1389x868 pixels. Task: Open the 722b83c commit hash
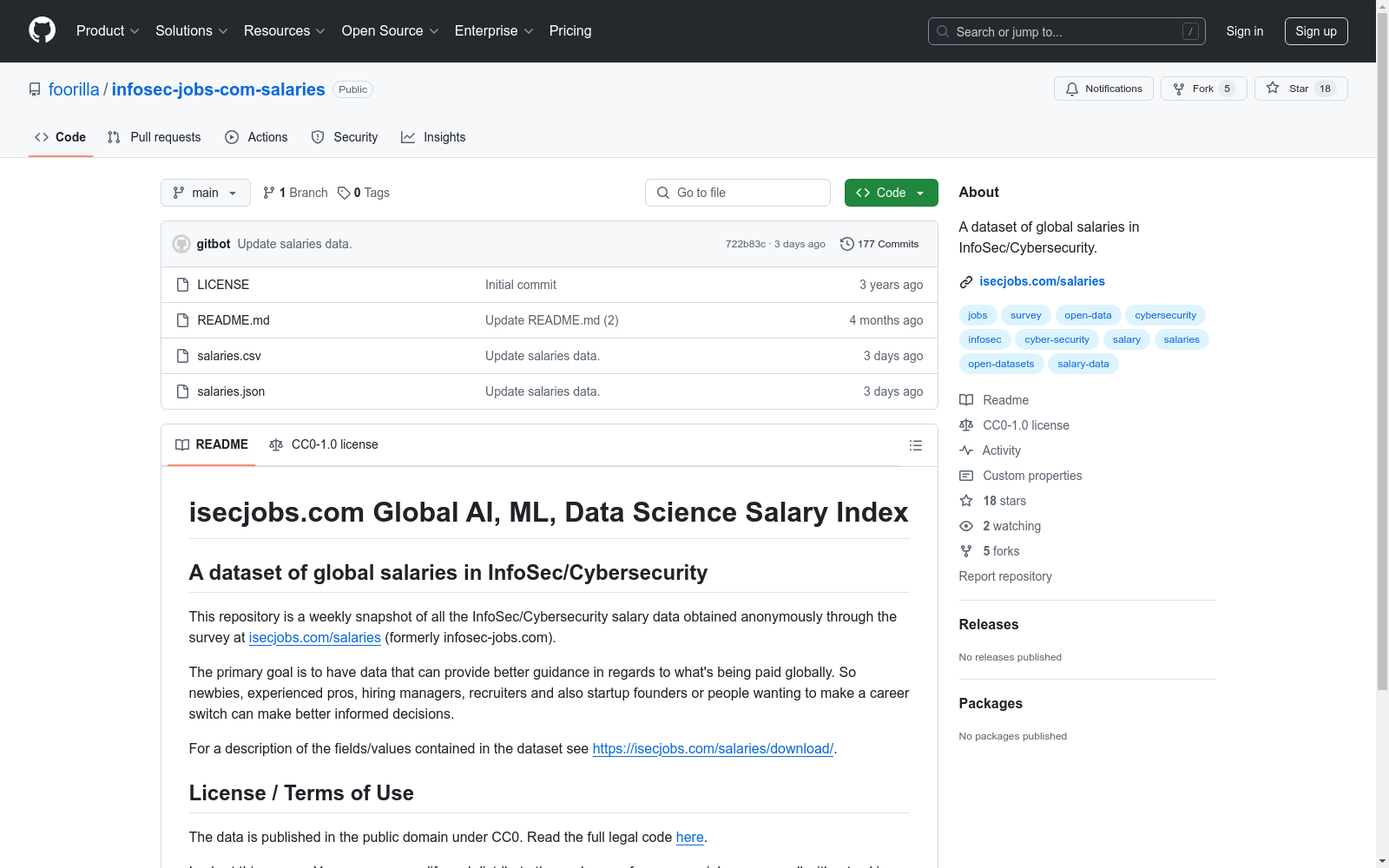pyautogui.click(x=746, y=244)
